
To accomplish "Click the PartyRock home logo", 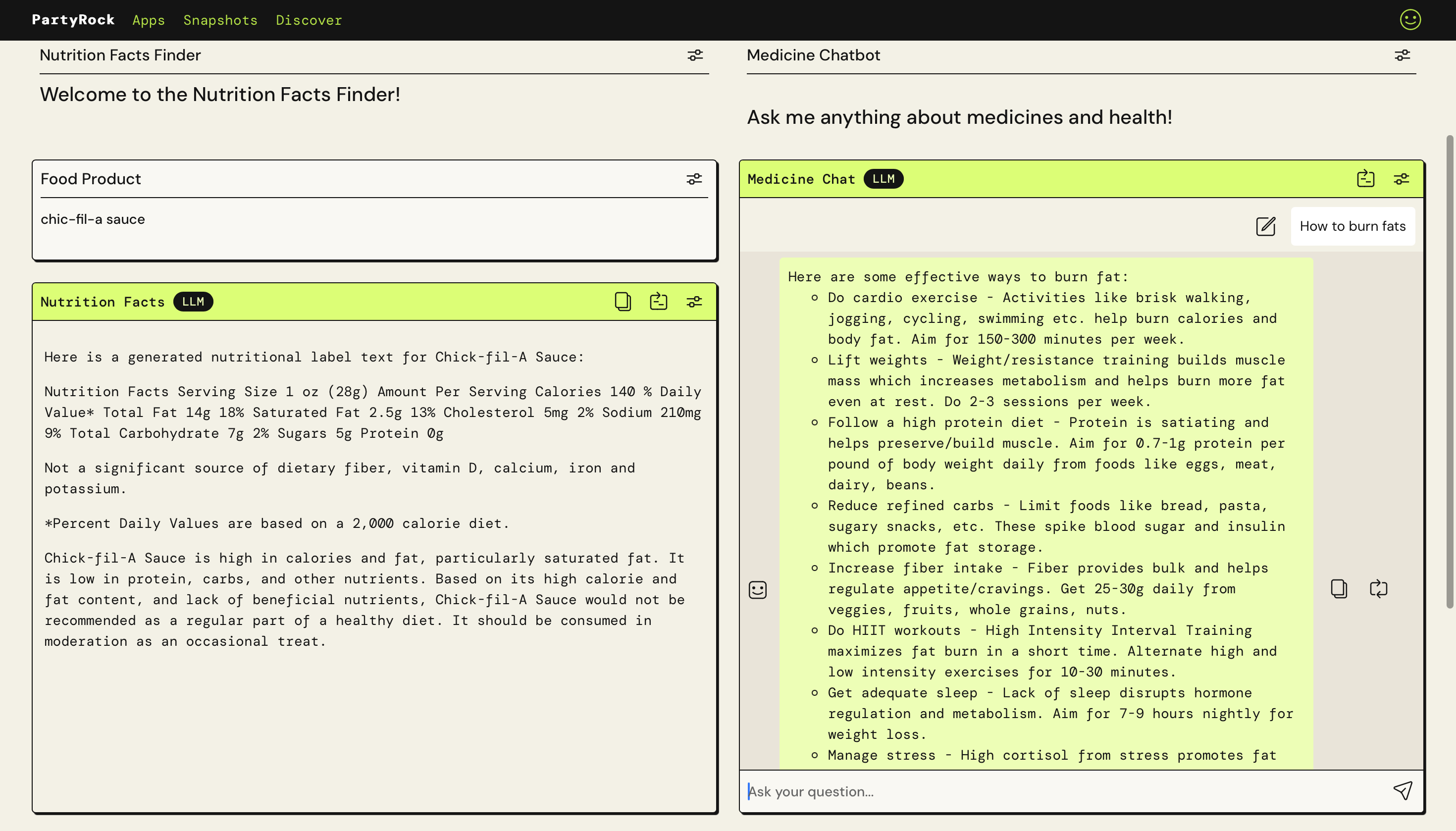I will (73, 20).
